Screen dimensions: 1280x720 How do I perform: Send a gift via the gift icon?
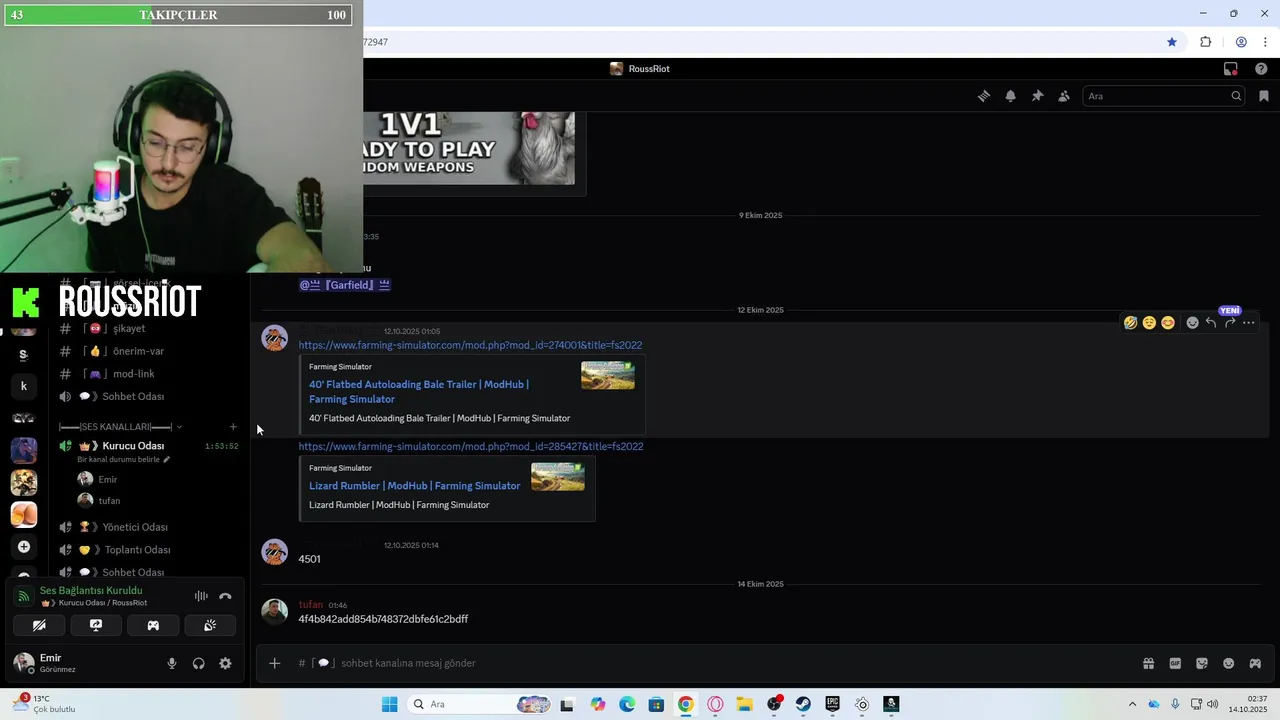click(1149, 663)
